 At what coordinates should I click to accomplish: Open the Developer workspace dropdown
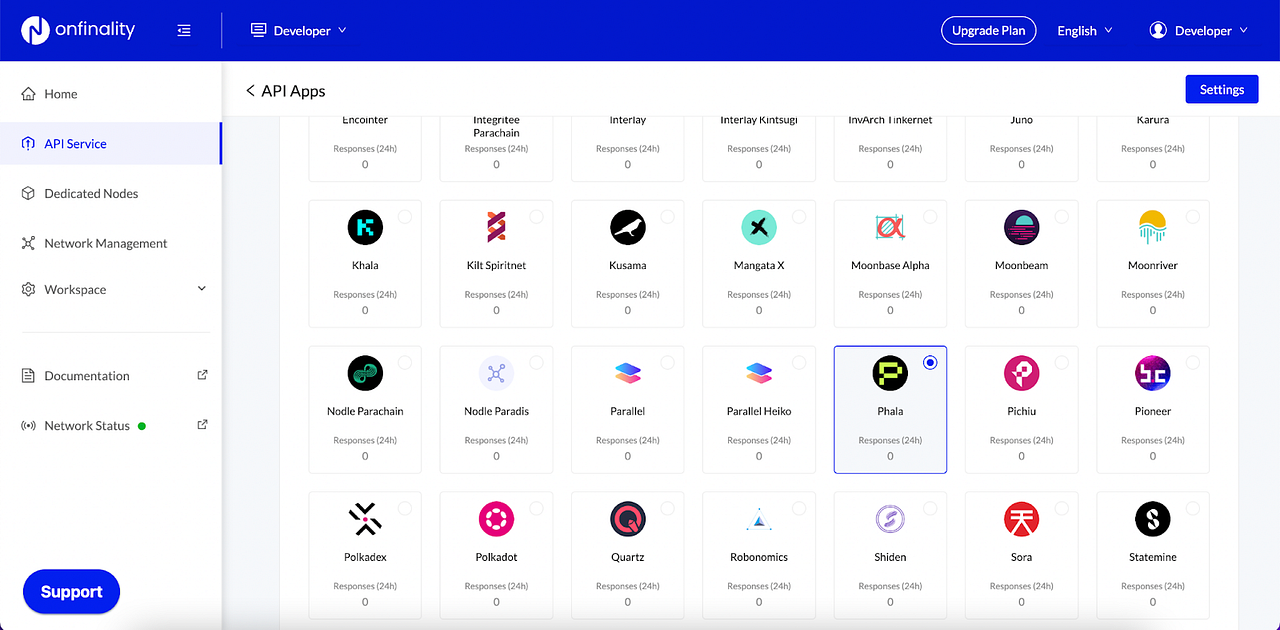(299, 31)
